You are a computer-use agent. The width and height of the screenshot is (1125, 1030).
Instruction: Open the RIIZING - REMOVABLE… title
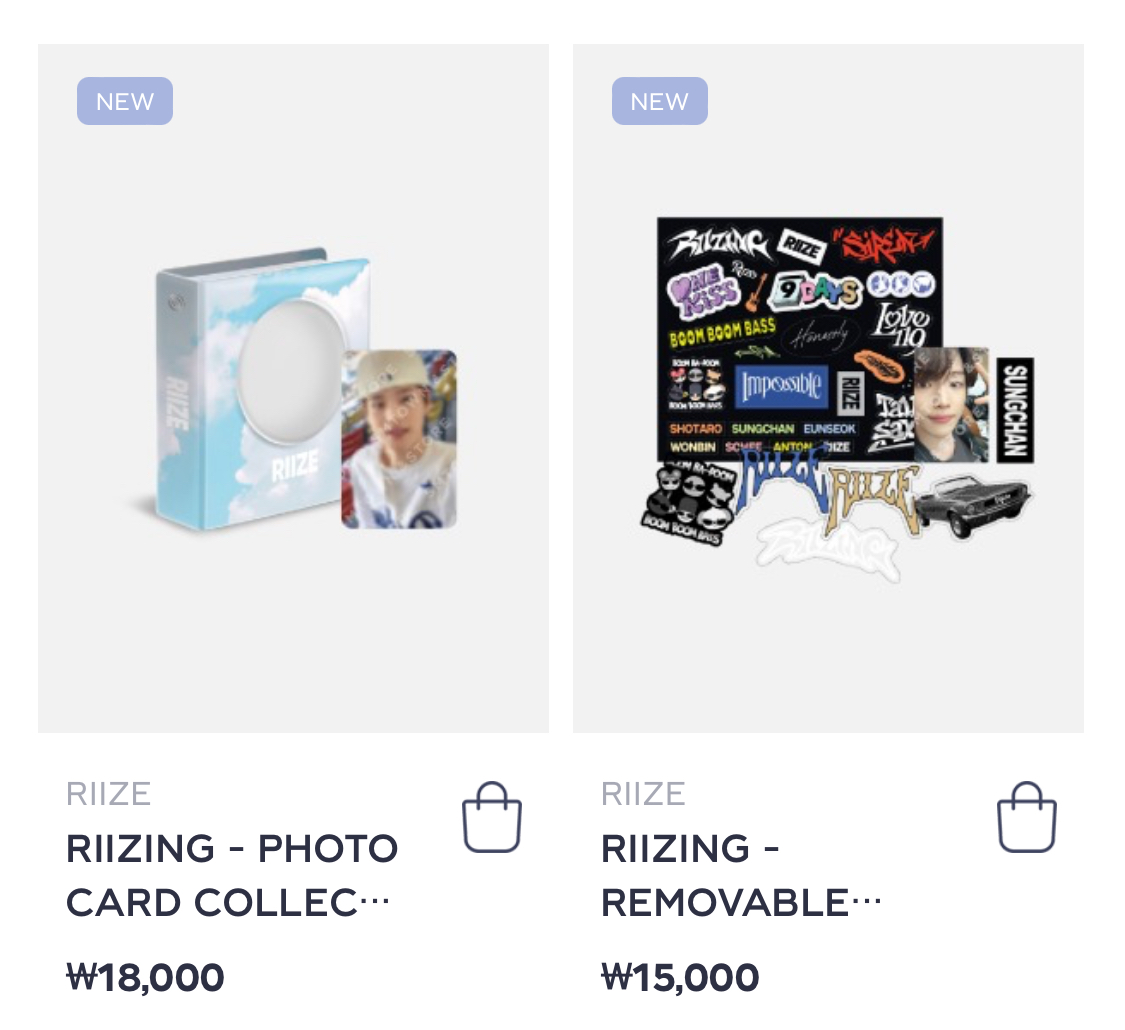tap(741, 875)
